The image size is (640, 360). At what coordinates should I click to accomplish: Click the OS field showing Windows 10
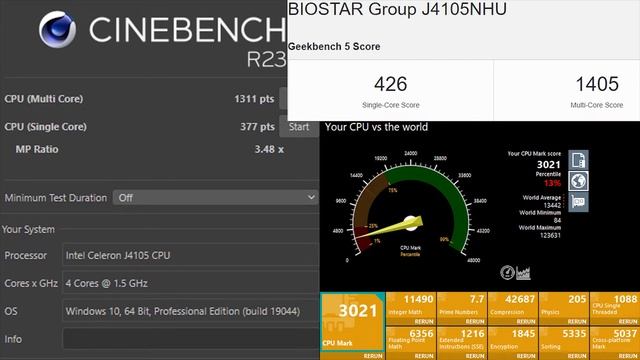click(x=190, y=311)
